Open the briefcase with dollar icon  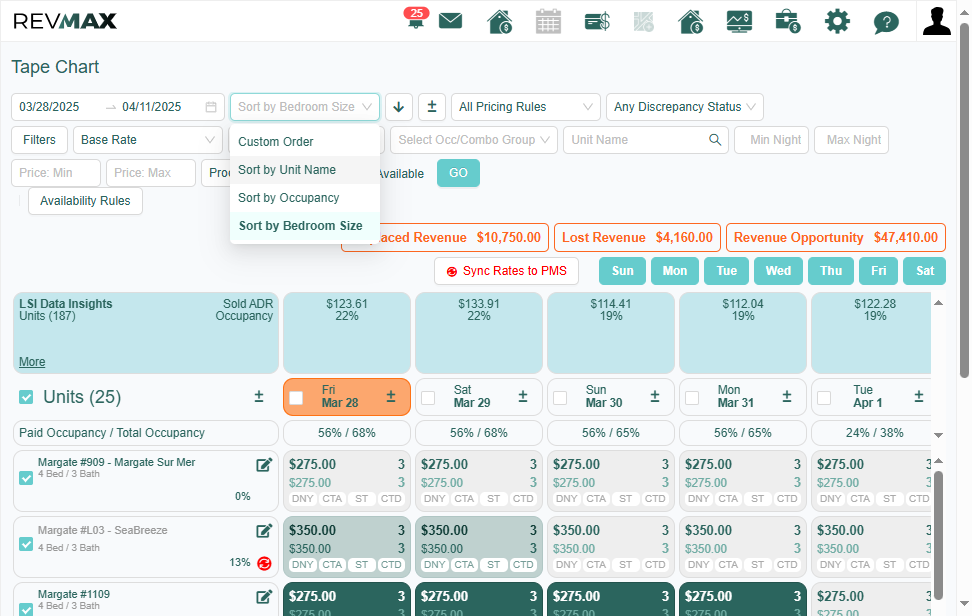(788, 21)
